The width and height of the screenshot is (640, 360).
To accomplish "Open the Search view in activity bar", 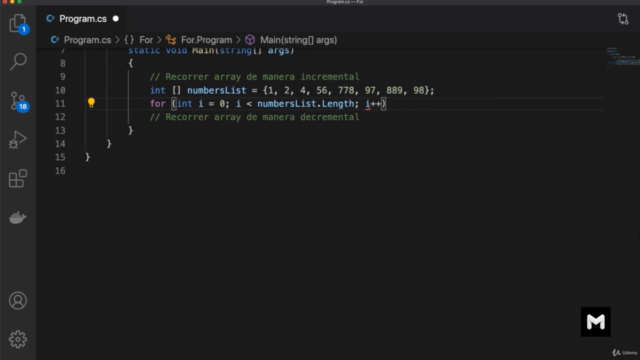I will [x=18, y=62].
